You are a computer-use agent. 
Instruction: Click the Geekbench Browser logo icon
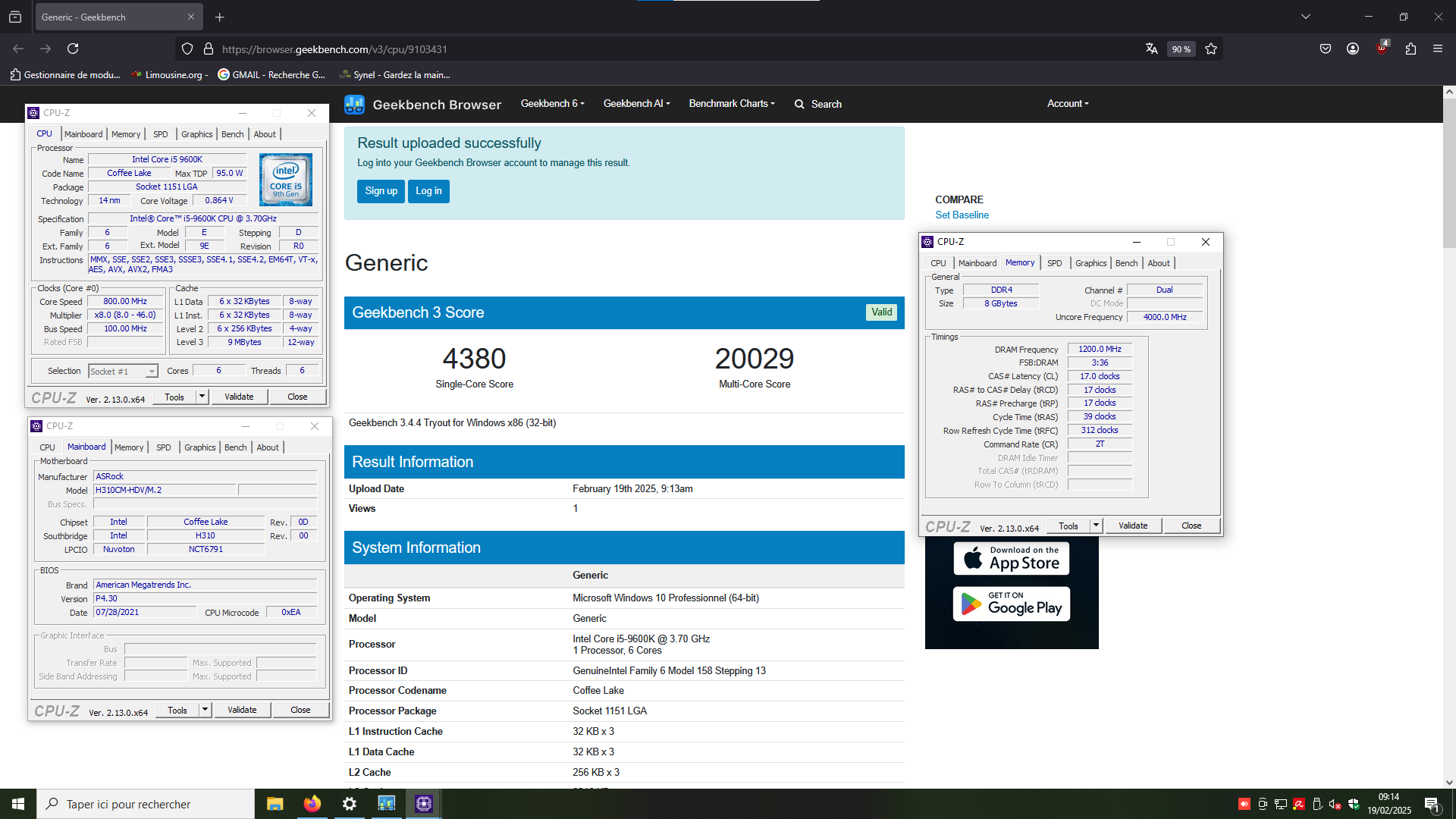pos(354,105)
